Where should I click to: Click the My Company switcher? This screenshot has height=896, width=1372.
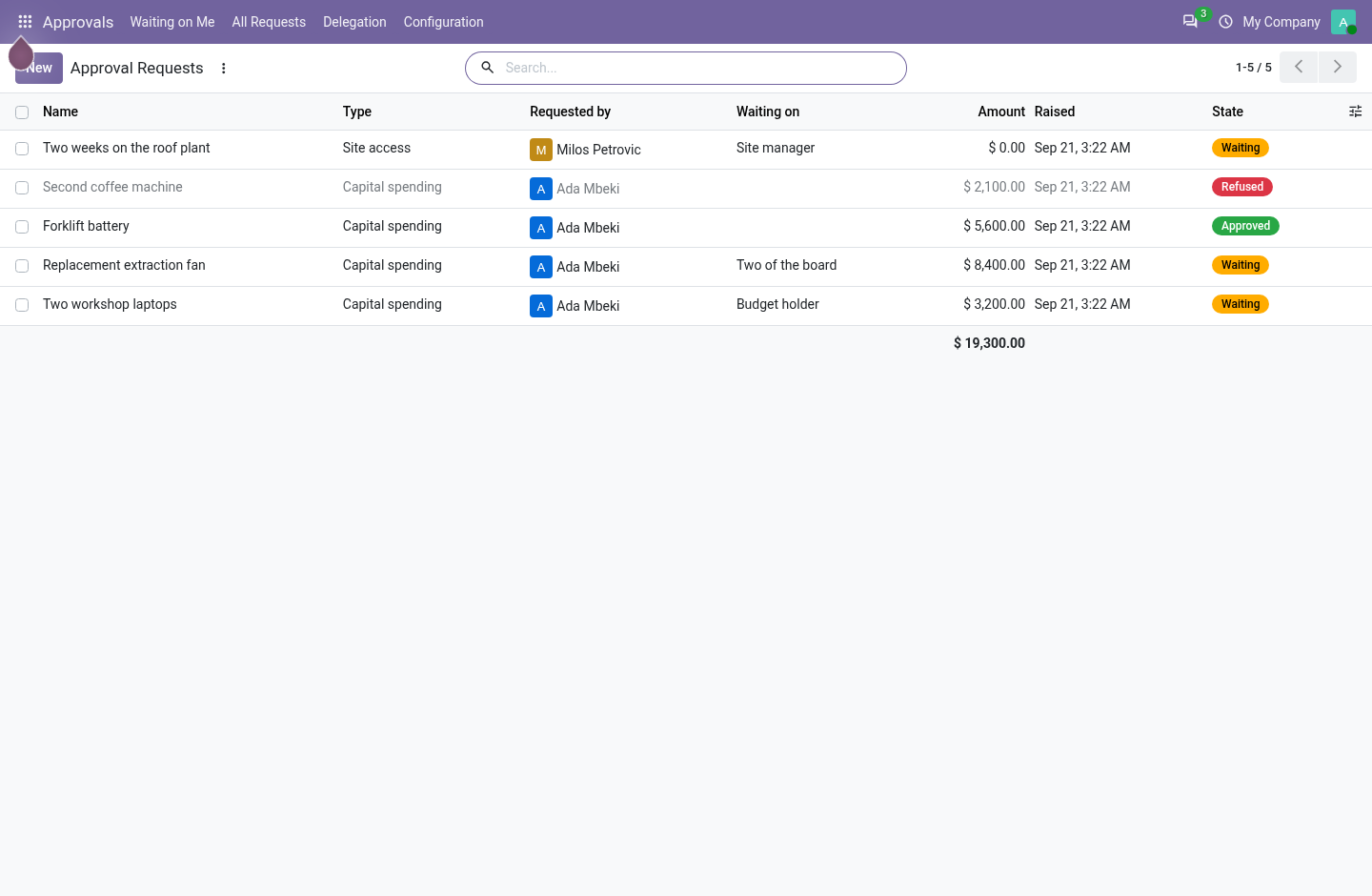tap(1281, 22)
